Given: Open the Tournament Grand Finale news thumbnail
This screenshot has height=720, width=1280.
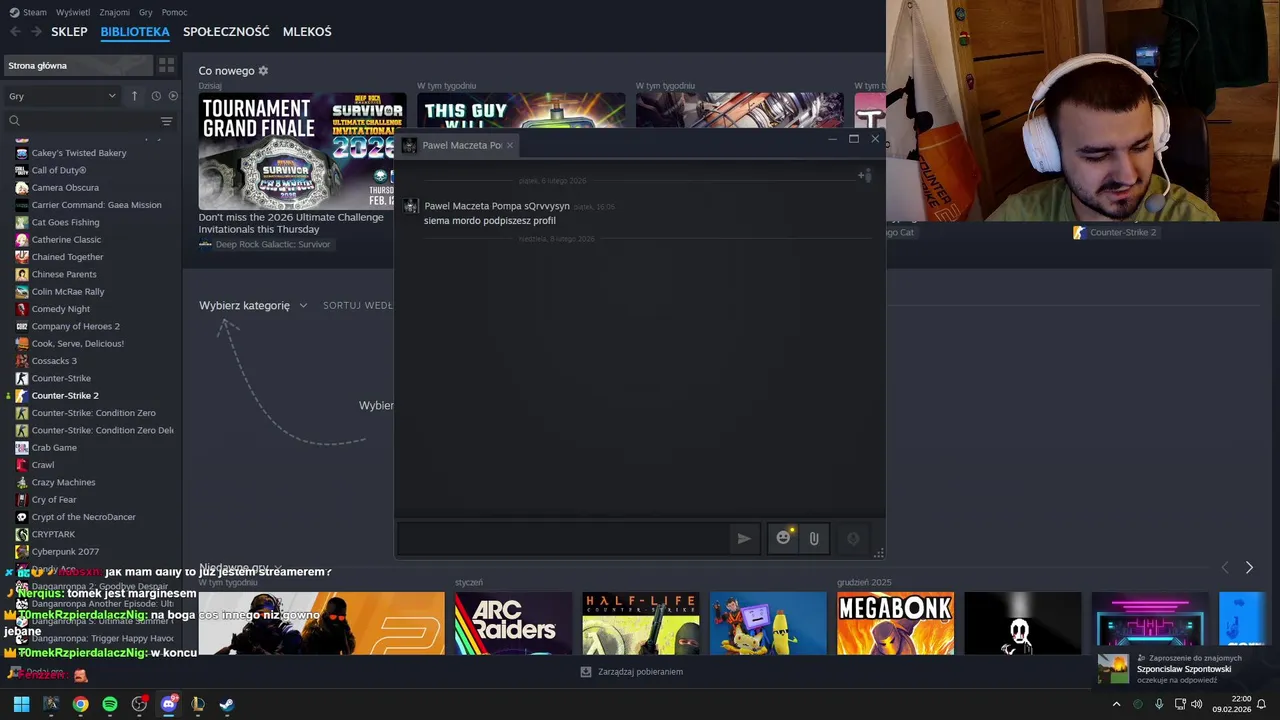Looking at the screenshot, I should [302, 151].
